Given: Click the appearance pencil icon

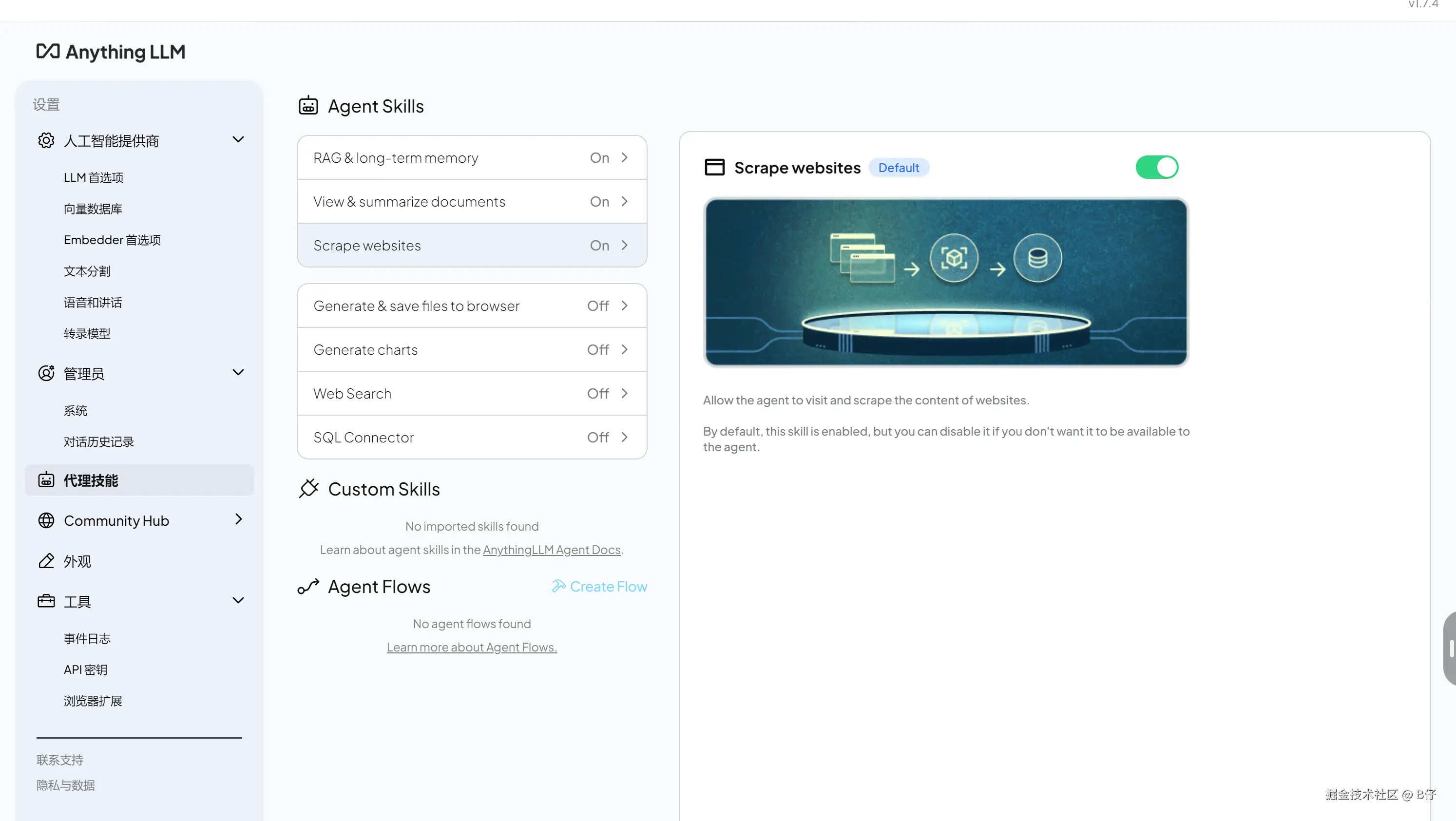Looking at the screenshot, I should coord(46,560).
